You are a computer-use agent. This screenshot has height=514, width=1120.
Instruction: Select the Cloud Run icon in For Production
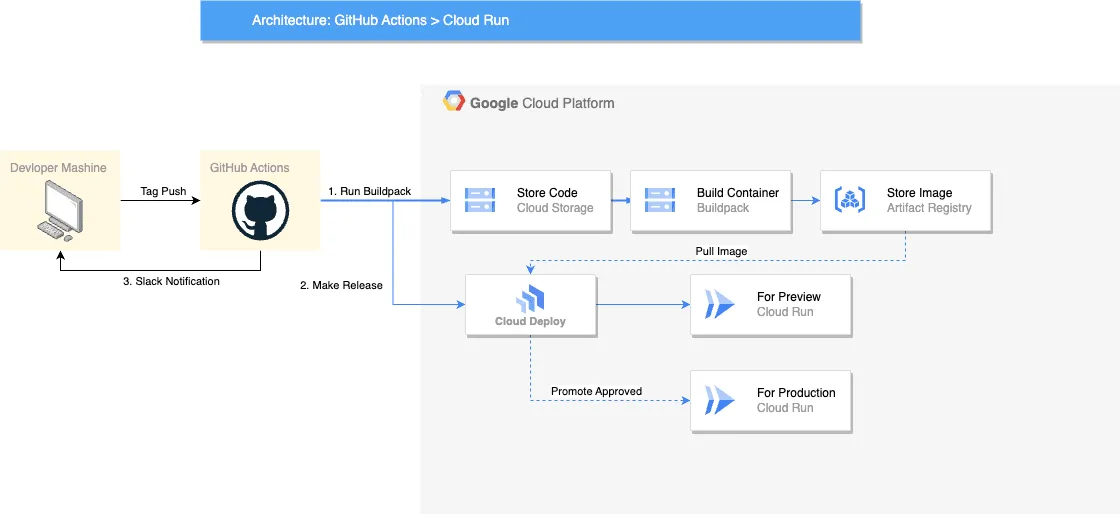pyautogui.click(x=719, y=400)
